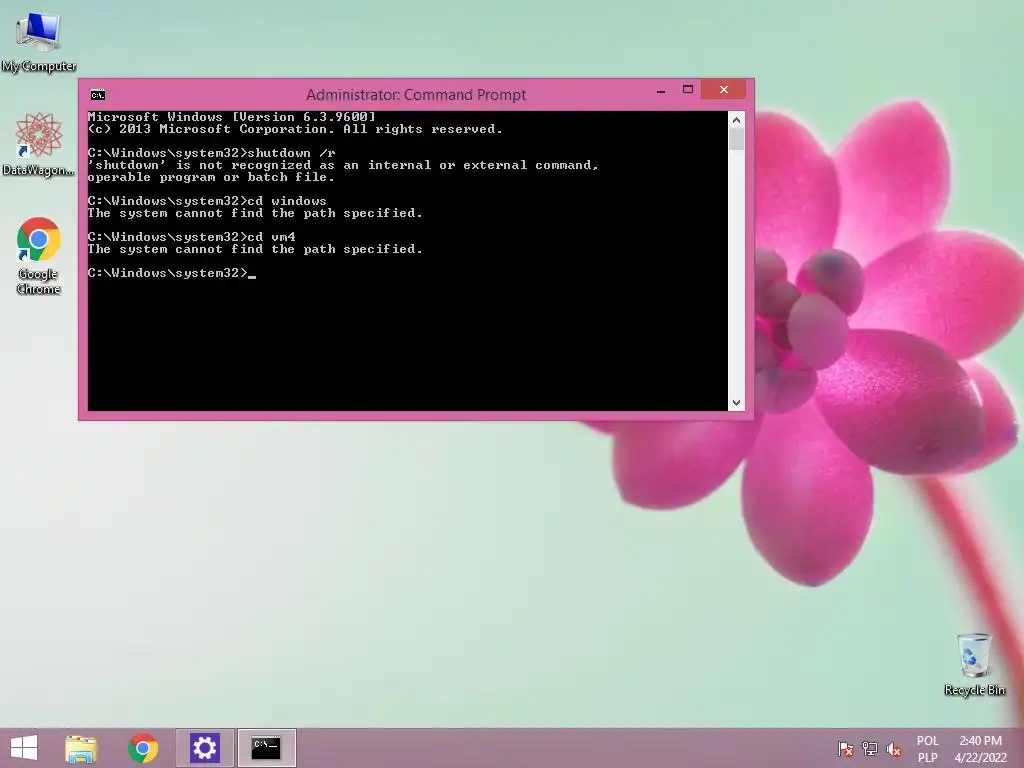Open the Action Center flag icon
Screen dimensions: 1024x768
point(846,748)
